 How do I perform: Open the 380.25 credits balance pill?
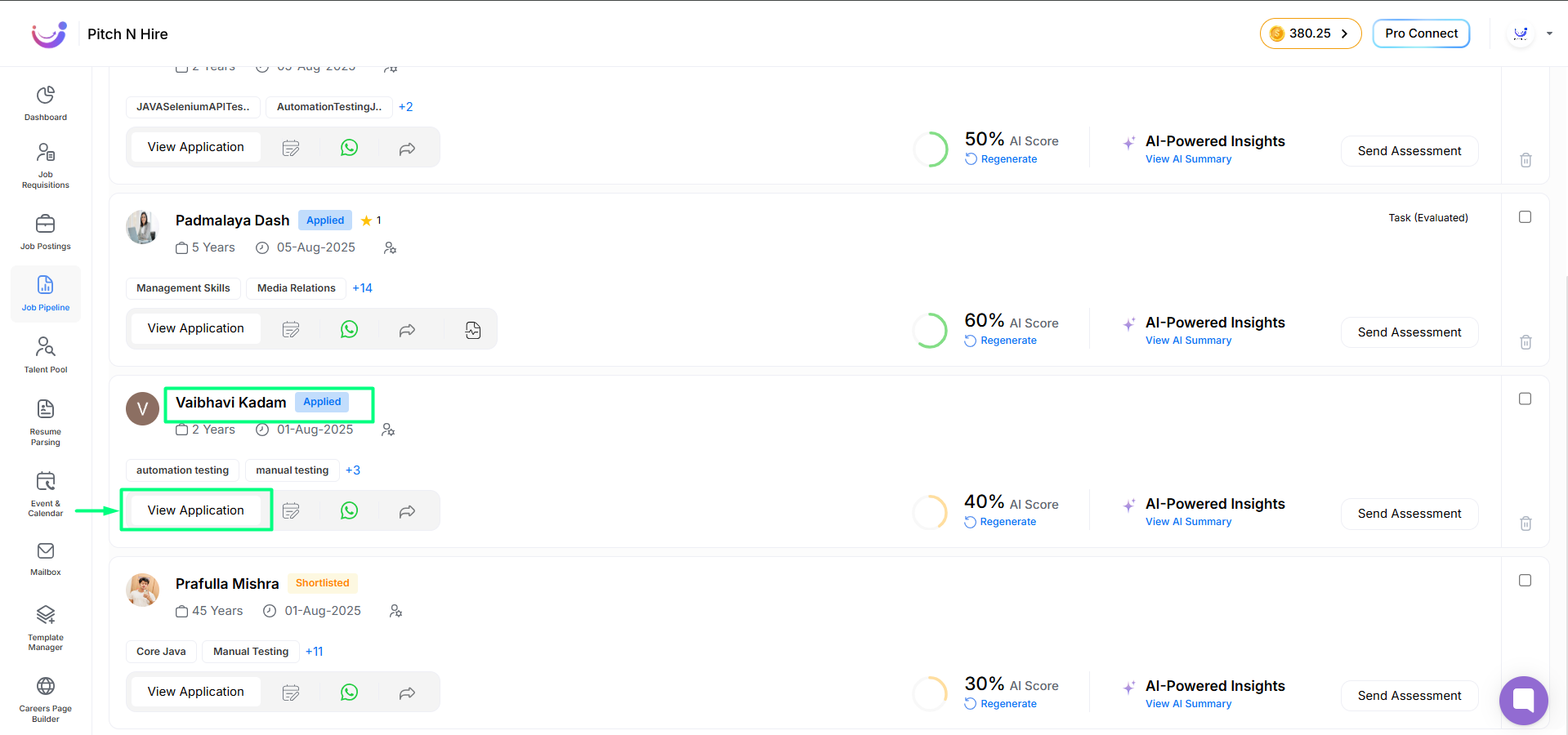click(x=1310, y=33)
